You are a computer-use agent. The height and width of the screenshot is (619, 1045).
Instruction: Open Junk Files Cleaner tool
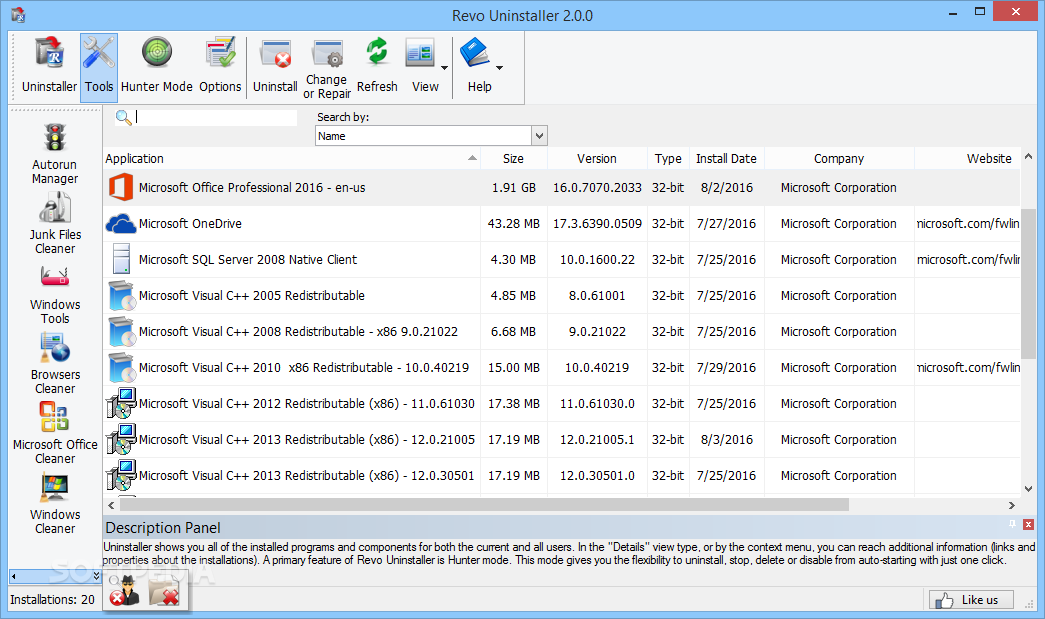click(x=55, y=223)
